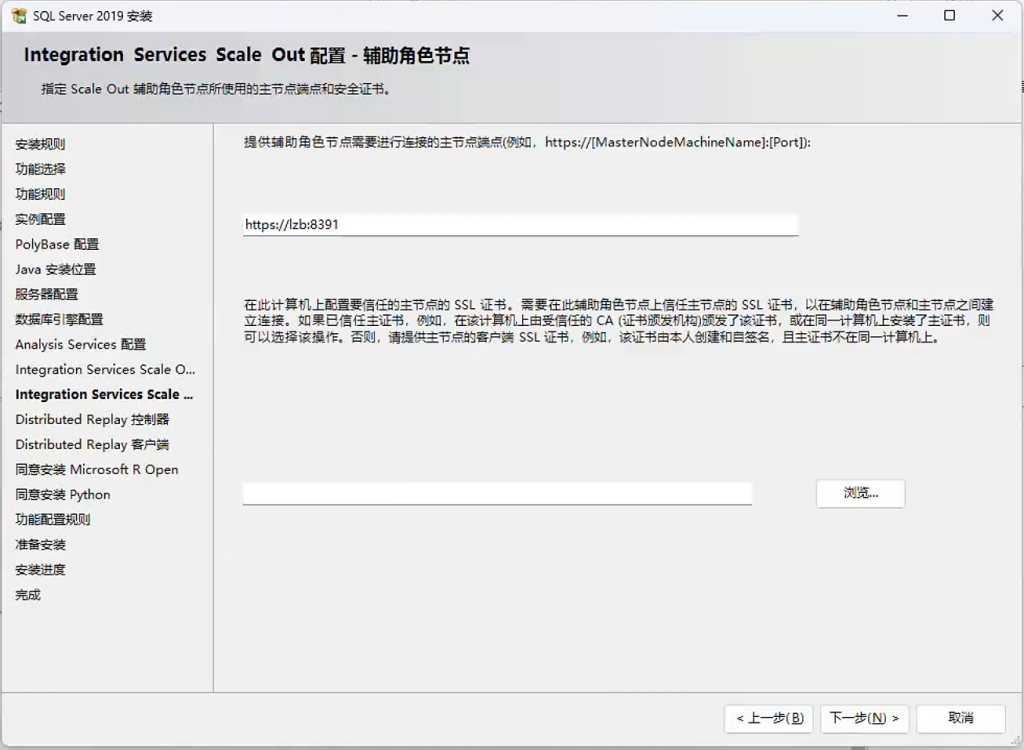Click the empty SSL certificate path field
Image resolution: width=1024 pixels, height=750 pixels.
coord(497,493)
